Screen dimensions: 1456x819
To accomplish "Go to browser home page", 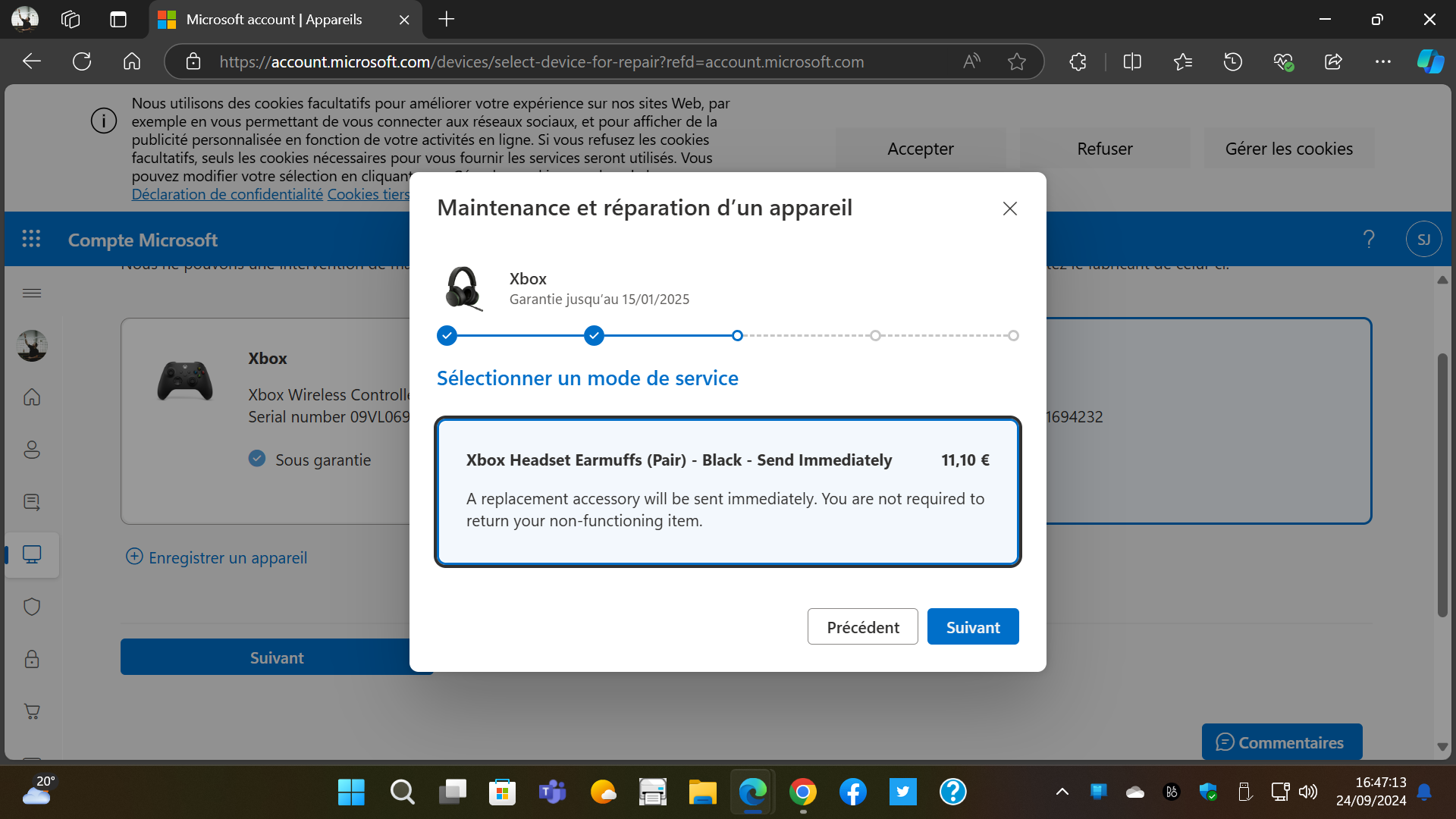I will tap(132, 61).
